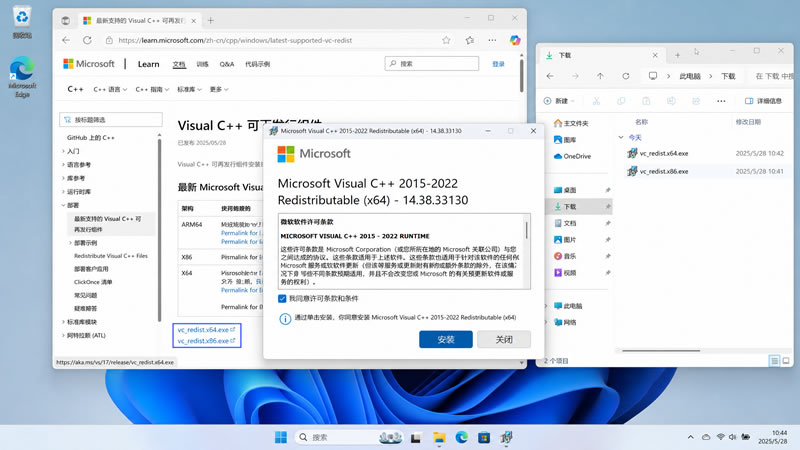Open File Explorer from the taskbar
The image size is (800, 450).
439,437
